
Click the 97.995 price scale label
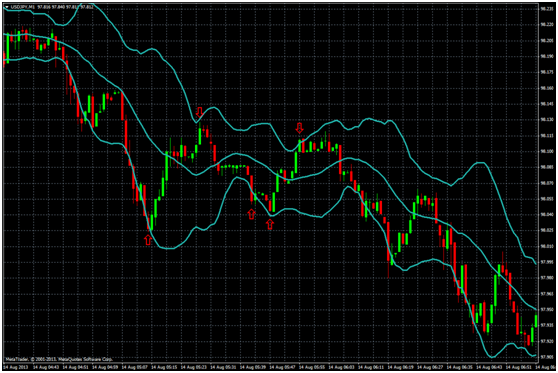[547, 262]
